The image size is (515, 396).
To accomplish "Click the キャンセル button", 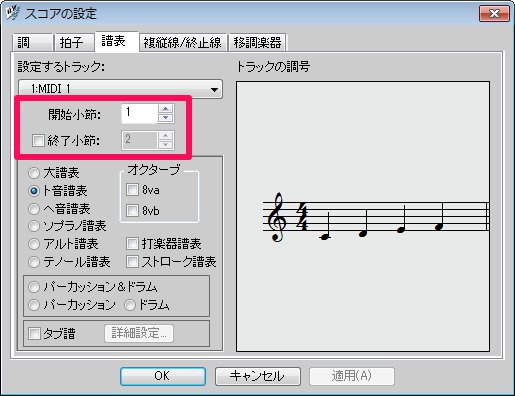I will 258,376.
